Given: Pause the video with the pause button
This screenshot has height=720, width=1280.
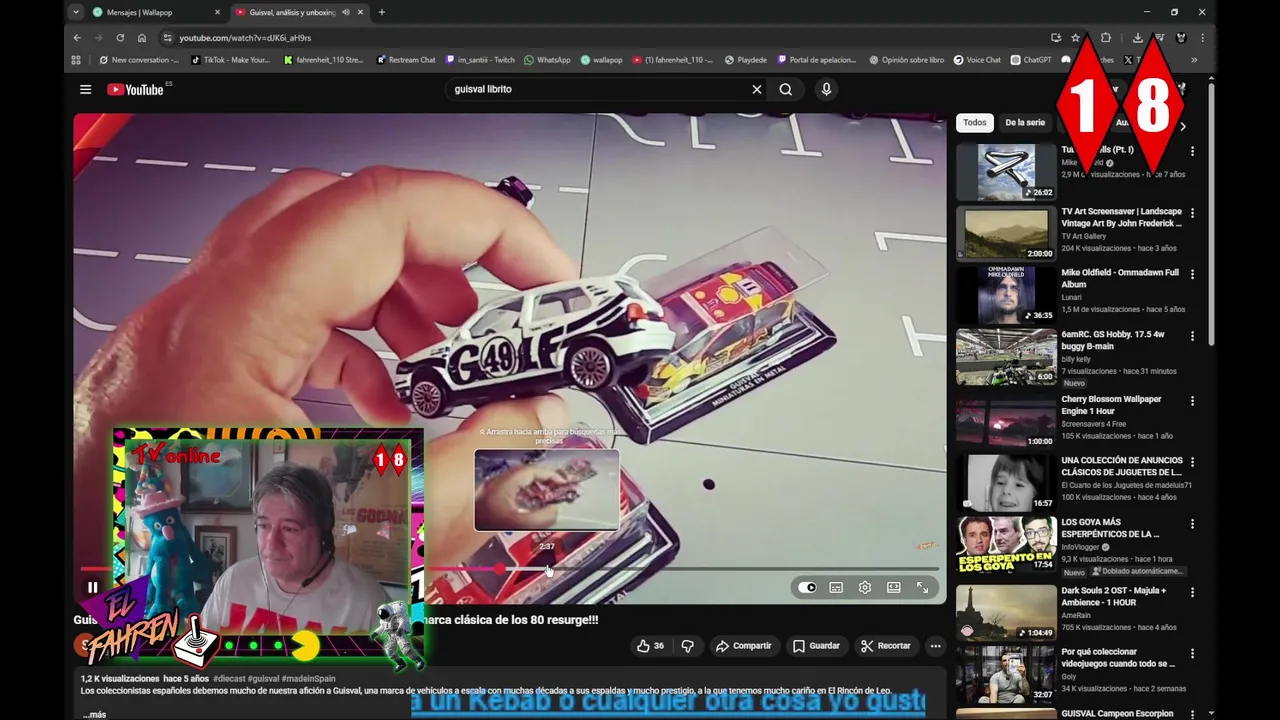Looking at the screenshot, I should click(92, 588).
